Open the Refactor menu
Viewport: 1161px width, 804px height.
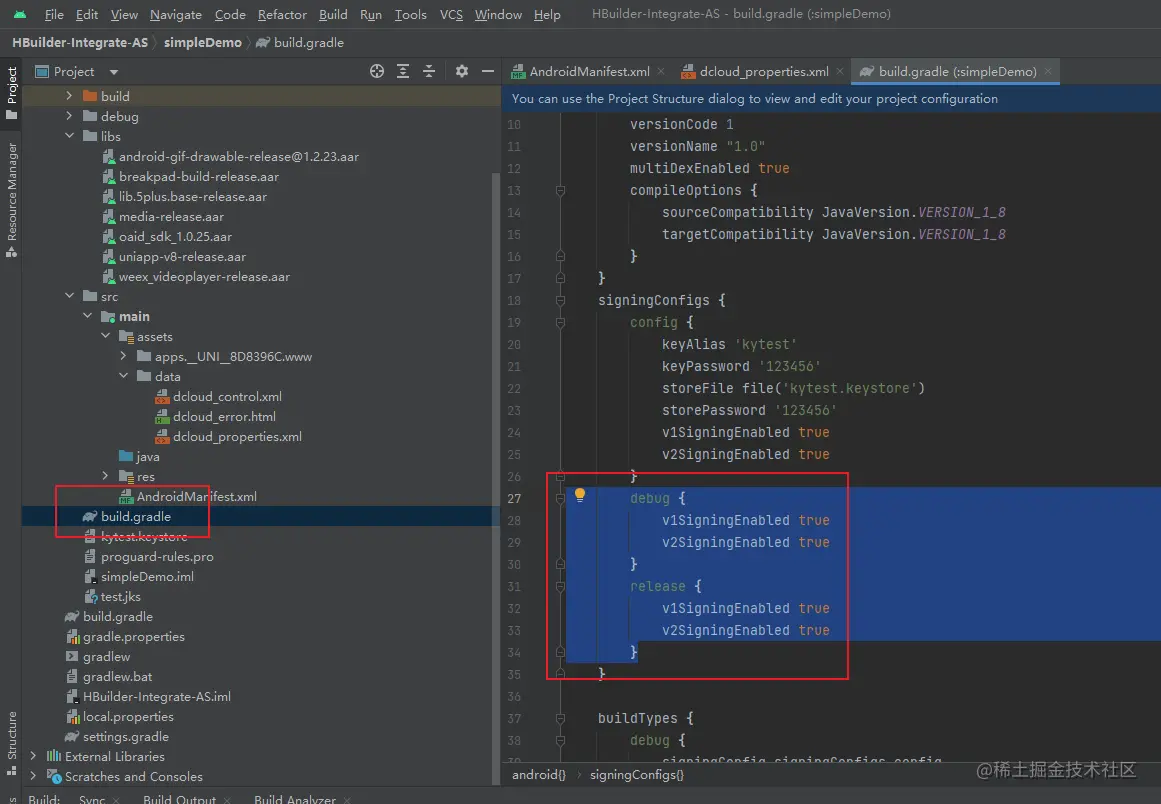[282, 14]
